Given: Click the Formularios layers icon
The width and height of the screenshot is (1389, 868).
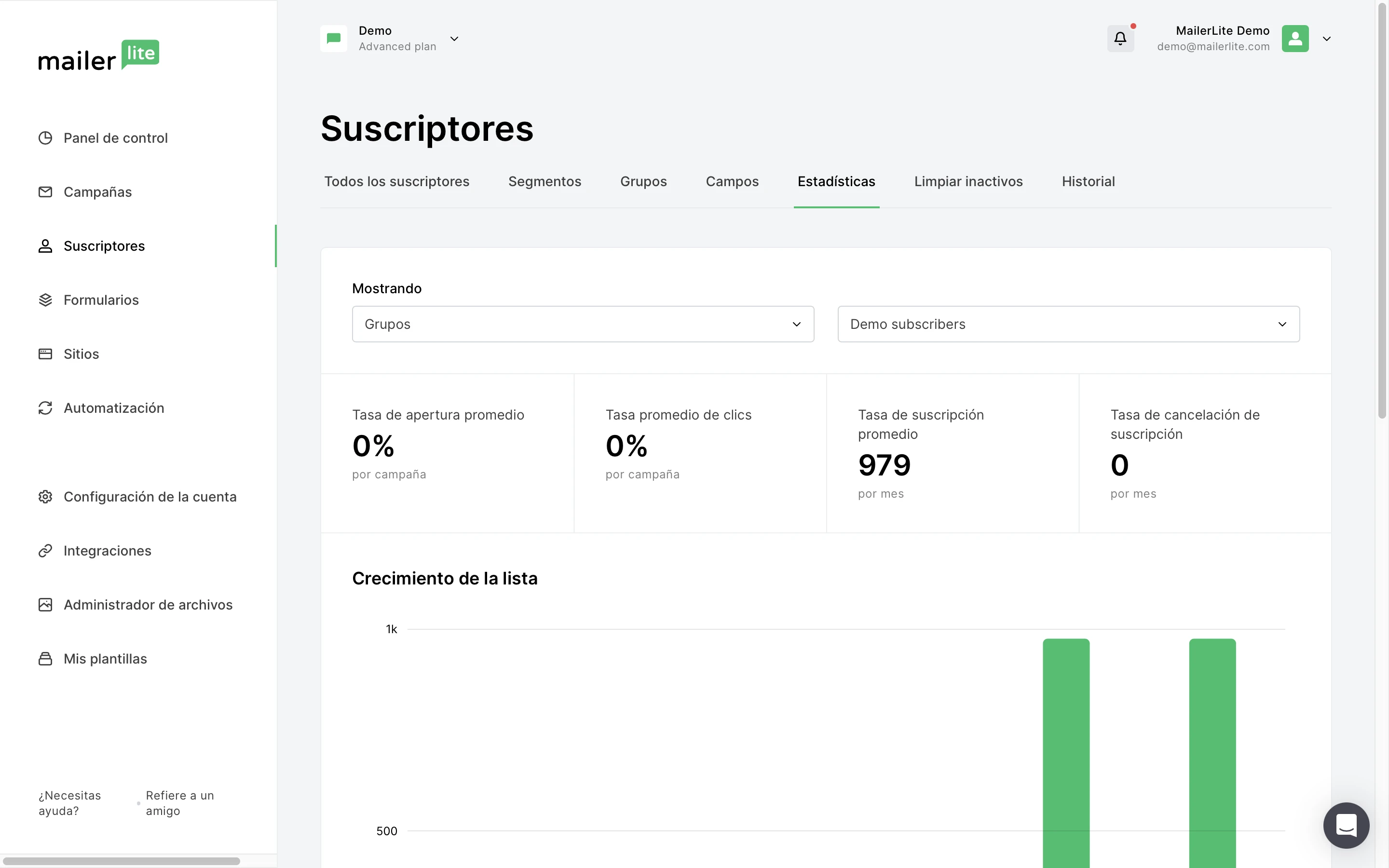Looking at the screenshot, I should coord(45,299).
